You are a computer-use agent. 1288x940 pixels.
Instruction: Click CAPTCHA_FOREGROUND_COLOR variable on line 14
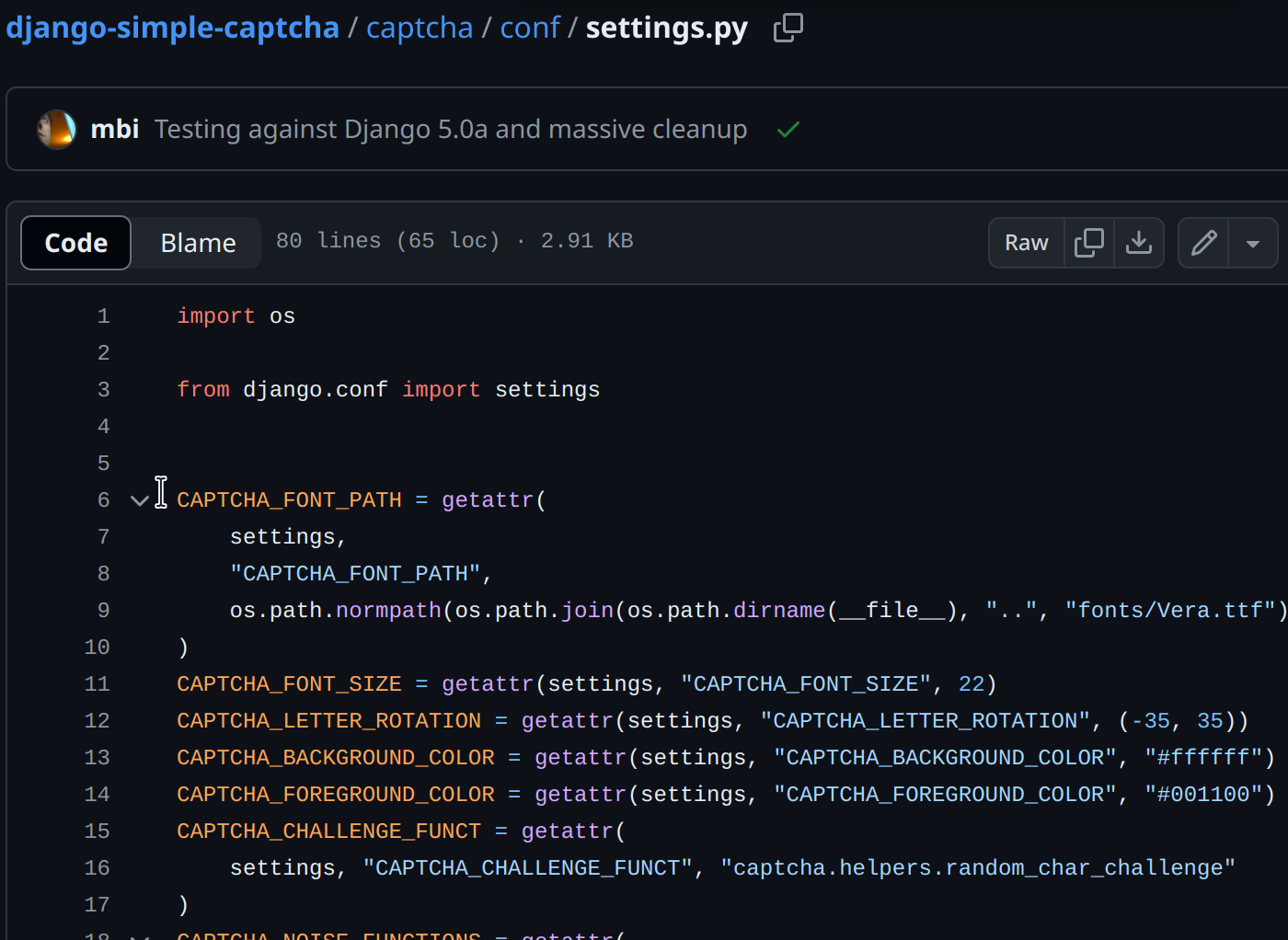pos(336,795)
